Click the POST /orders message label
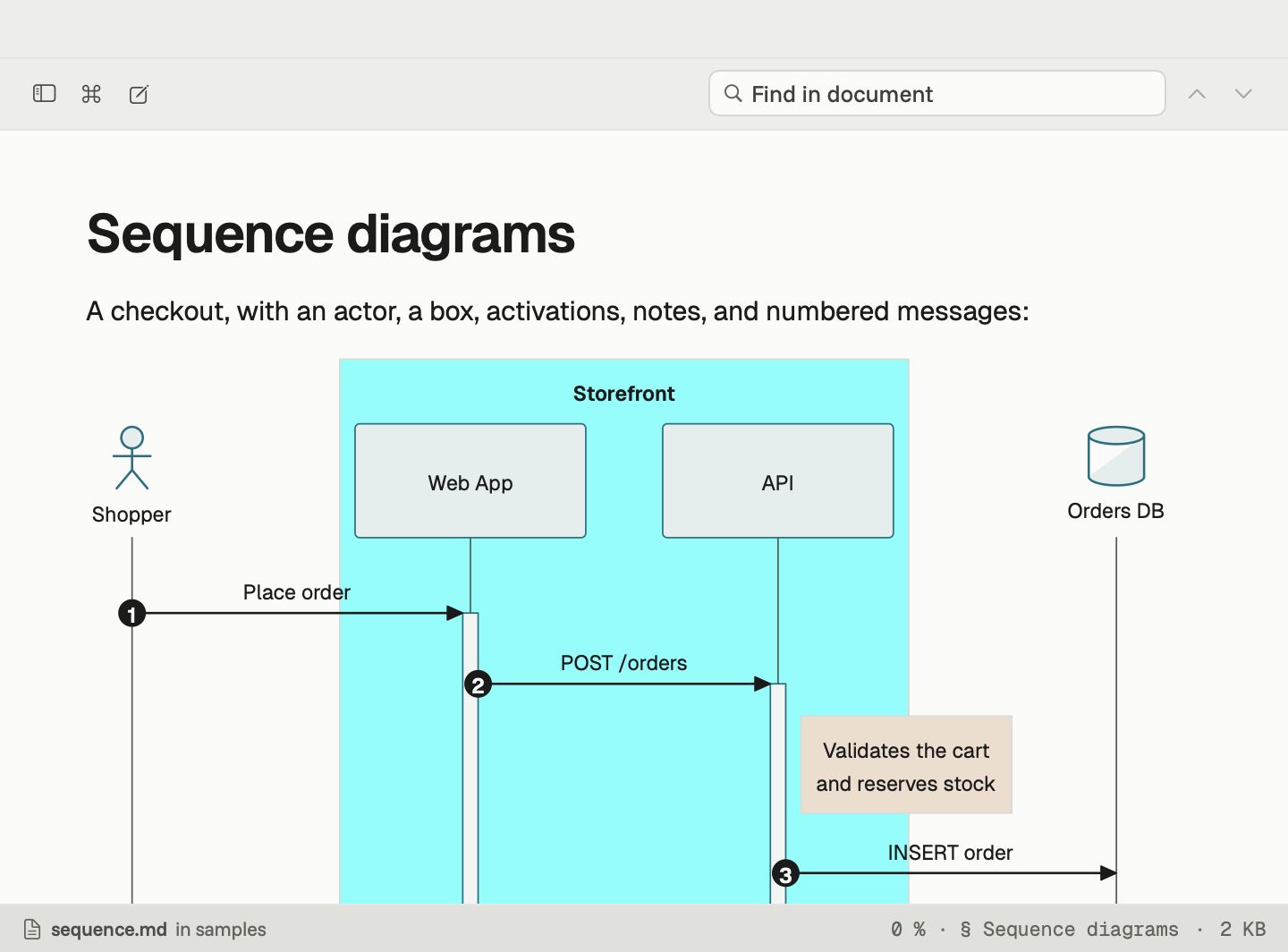The image size is (1288, 952). [623, 663]
